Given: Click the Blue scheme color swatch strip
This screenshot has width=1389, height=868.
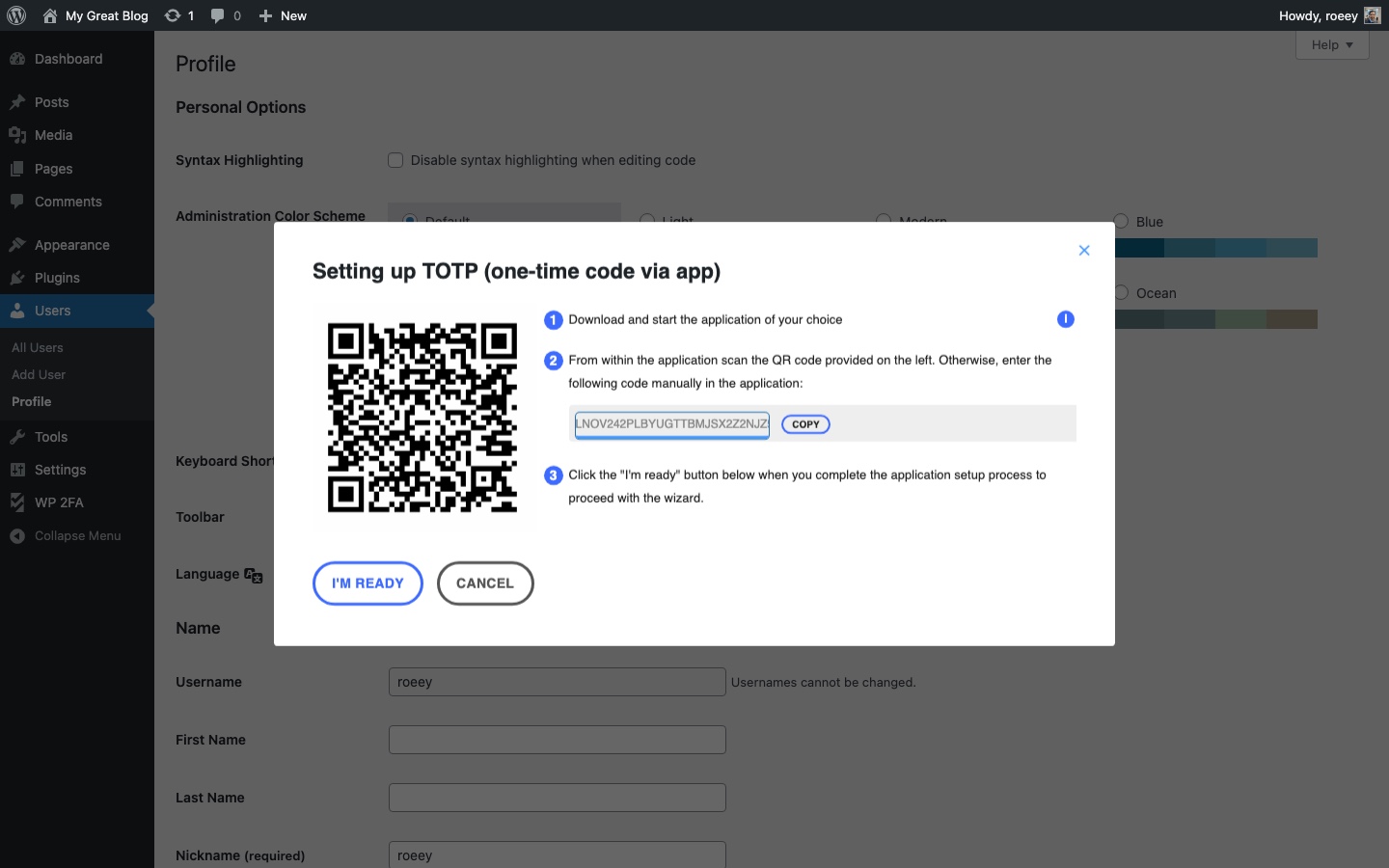Looking at the screenshot, I should pyautogui.click(x=1215, y=249).
